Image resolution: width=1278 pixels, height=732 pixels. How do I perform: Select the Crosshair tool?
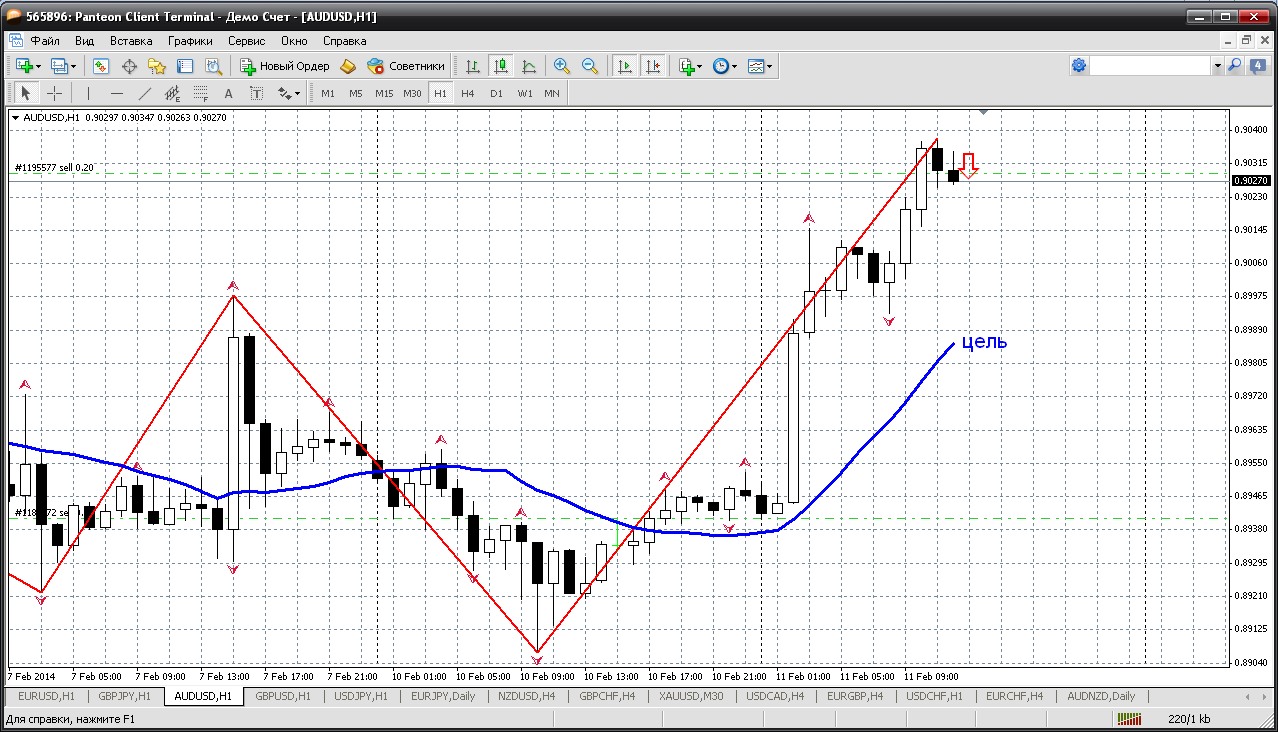54,93
